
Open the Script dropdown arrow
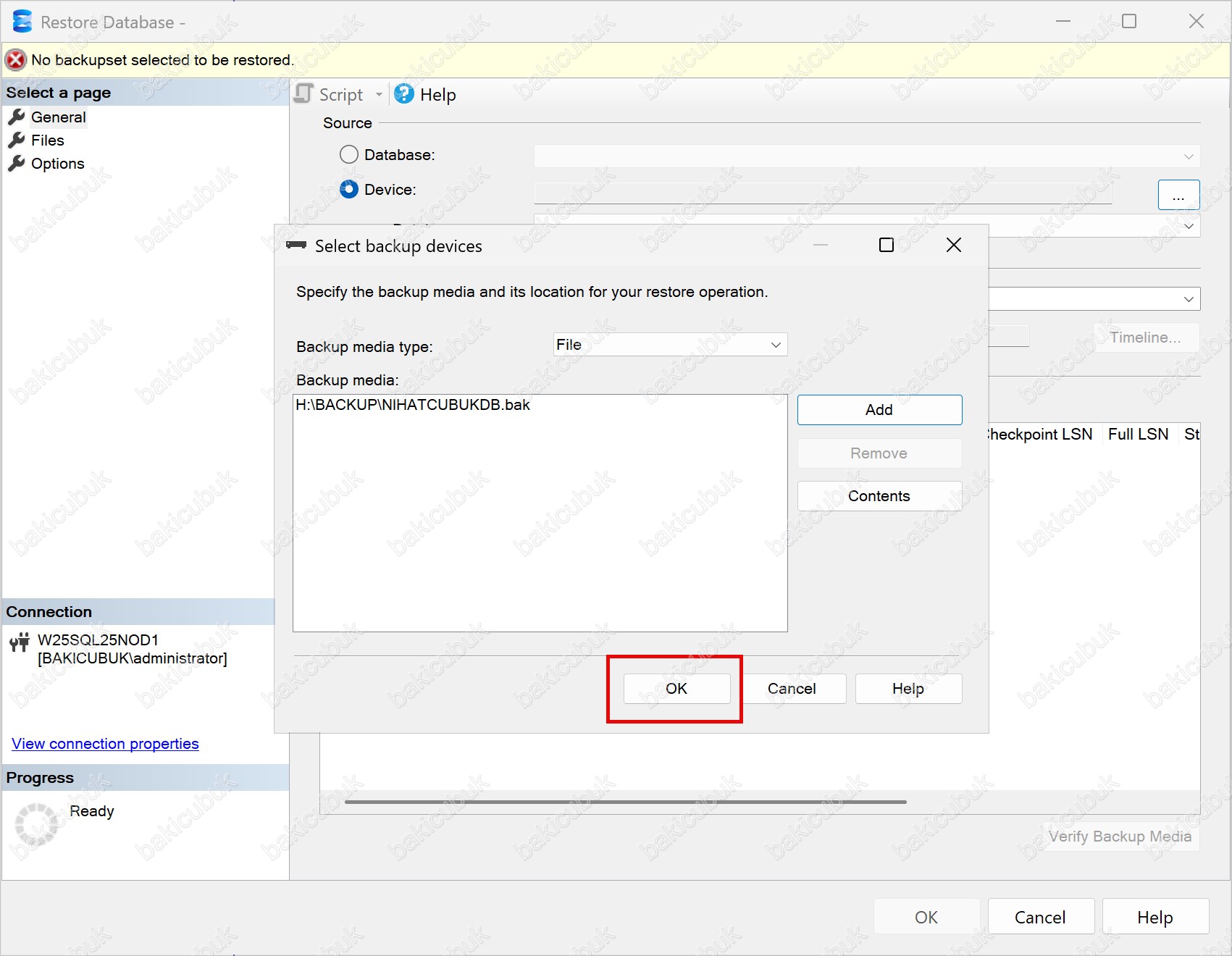379,95
